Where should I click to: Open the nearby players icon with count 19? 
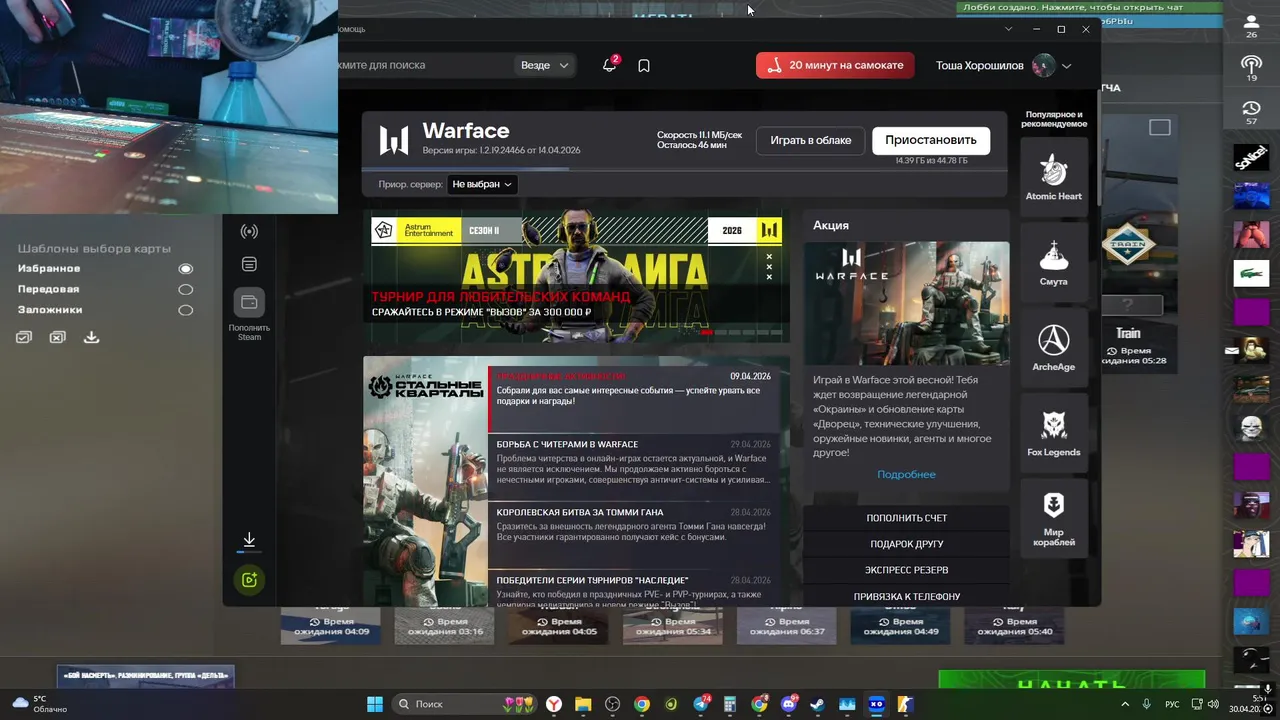pyautogui.click(x=1251, y=68)
